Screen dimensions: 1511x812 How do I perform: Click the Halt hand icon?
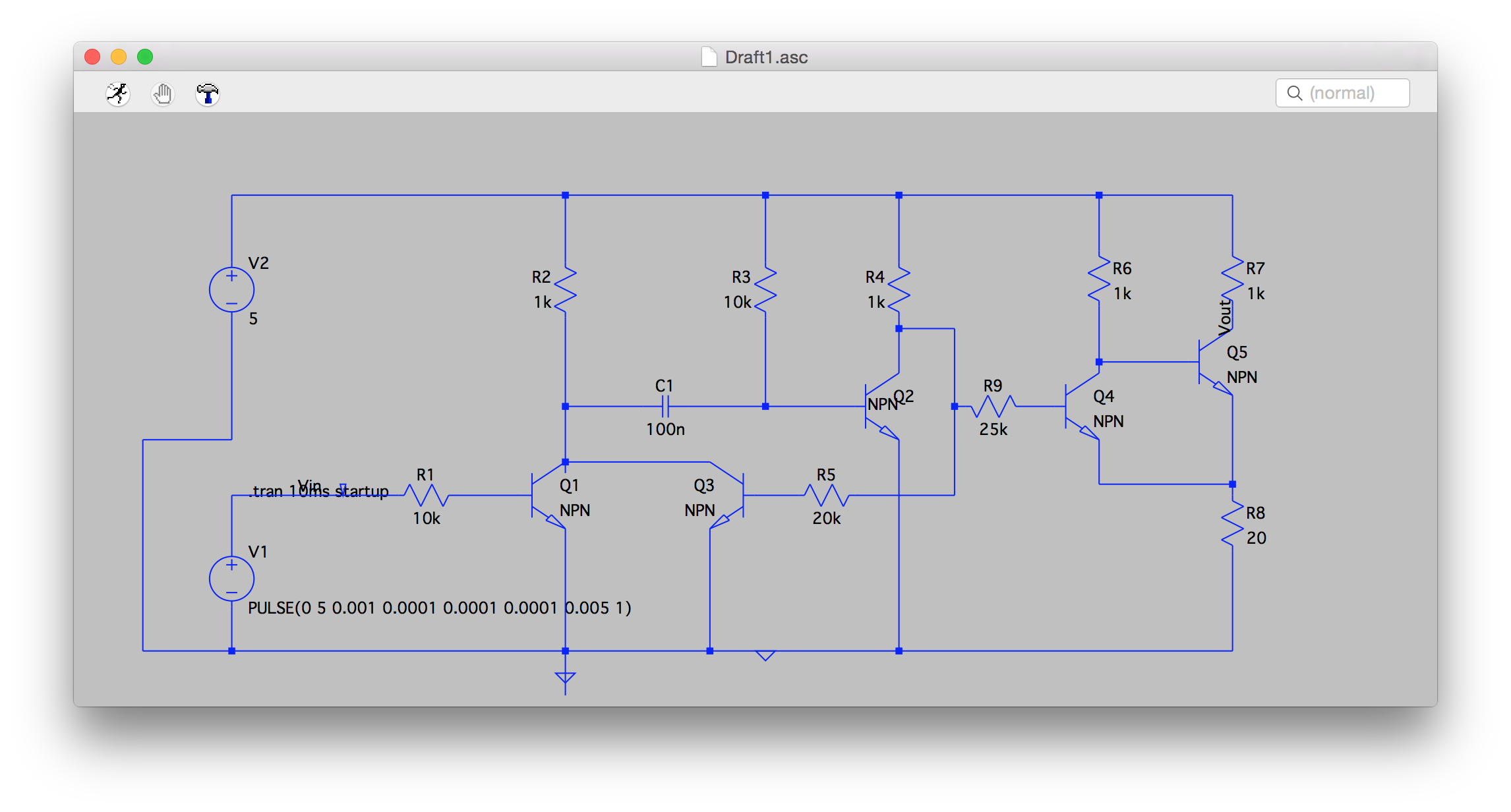162,94
